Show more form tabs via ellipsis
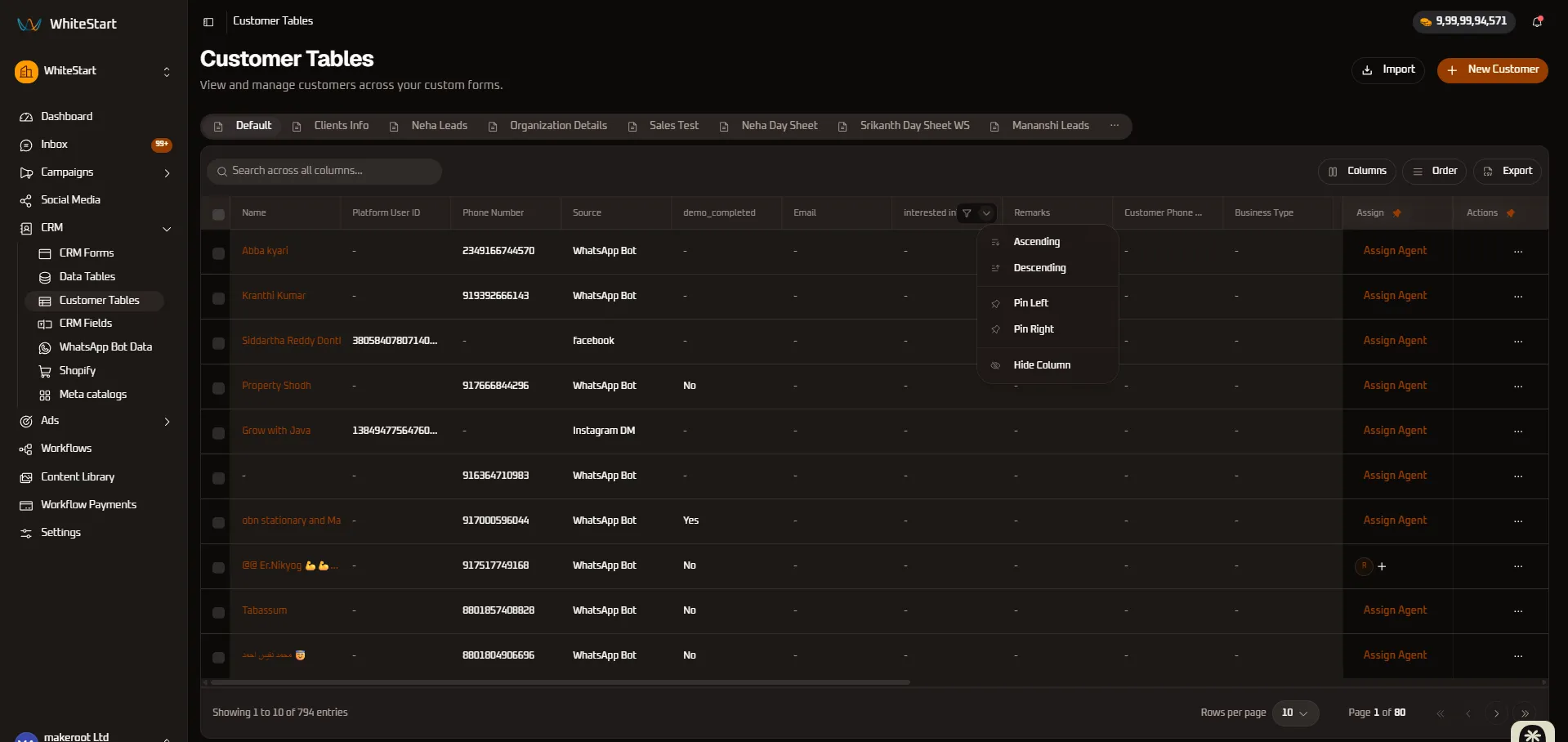The height and width of the screenshot is (742, 1568). [1114, 126]
